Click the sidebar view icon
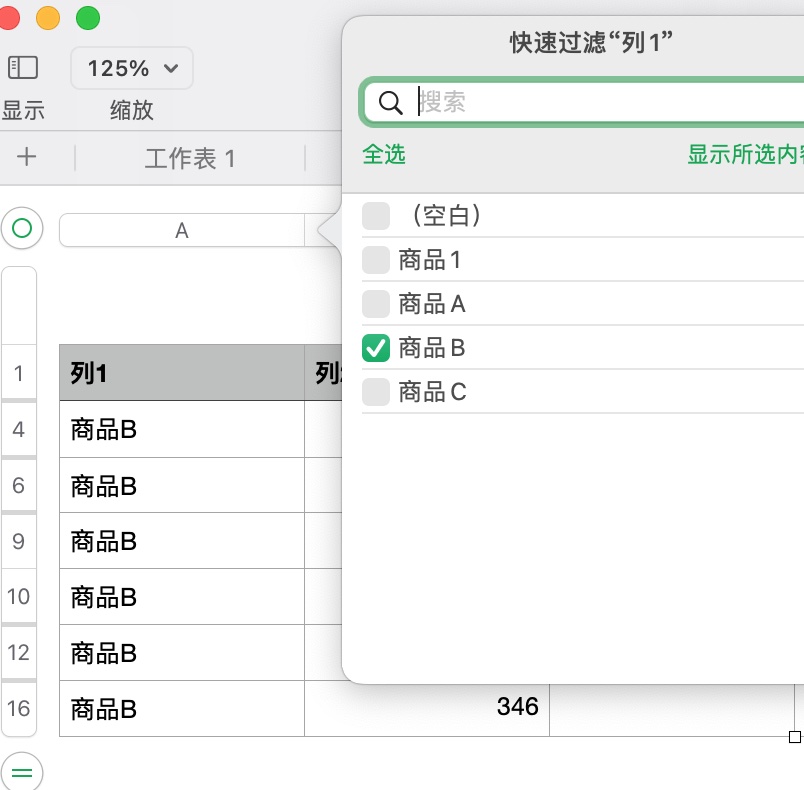The height and width of the screenshot is (790, 804). coord(23,67)
